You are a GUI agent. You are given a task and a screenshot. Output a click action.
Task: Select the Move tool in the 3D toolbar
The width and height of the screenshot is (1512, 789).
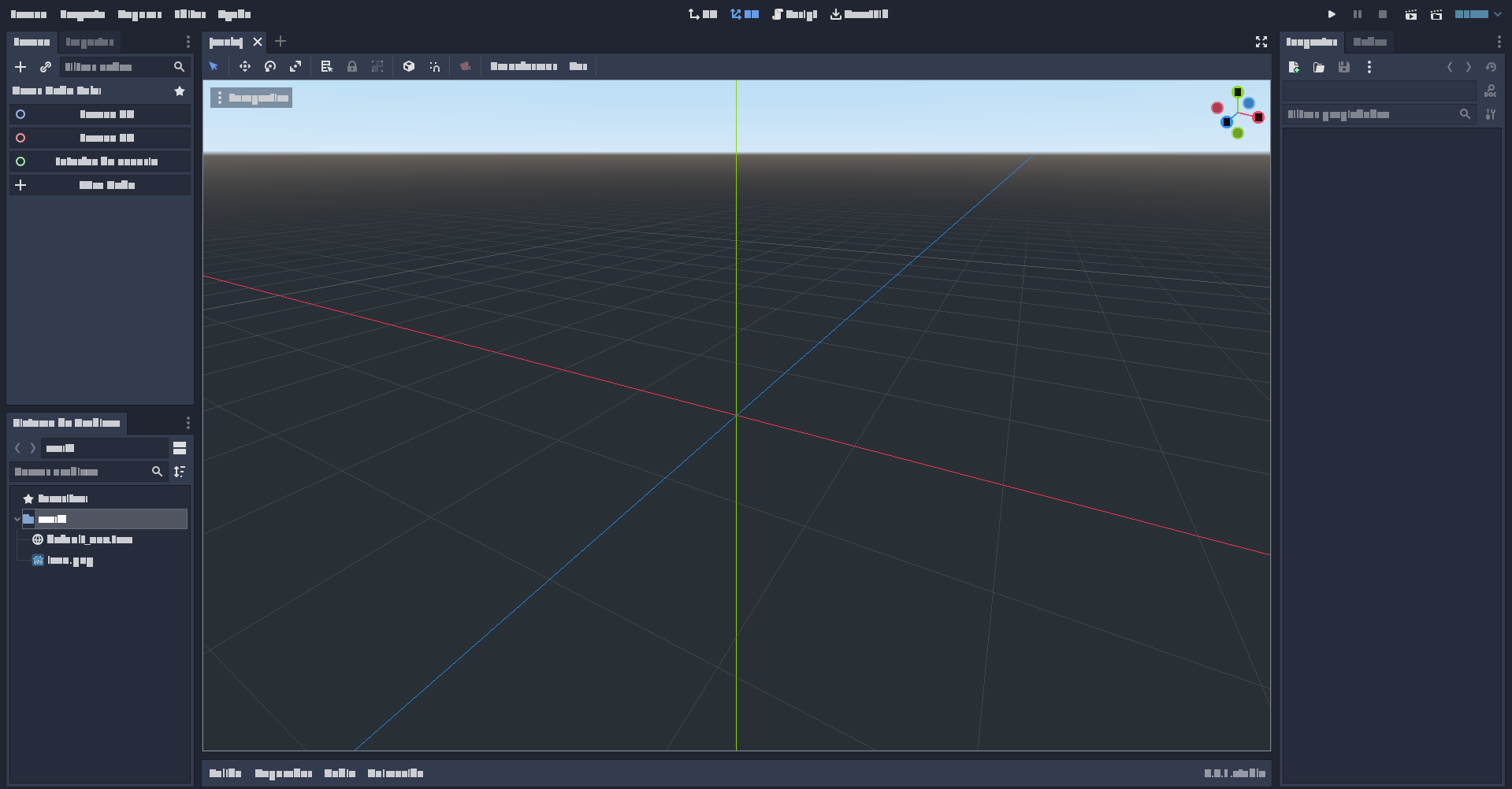click(244, 66)
